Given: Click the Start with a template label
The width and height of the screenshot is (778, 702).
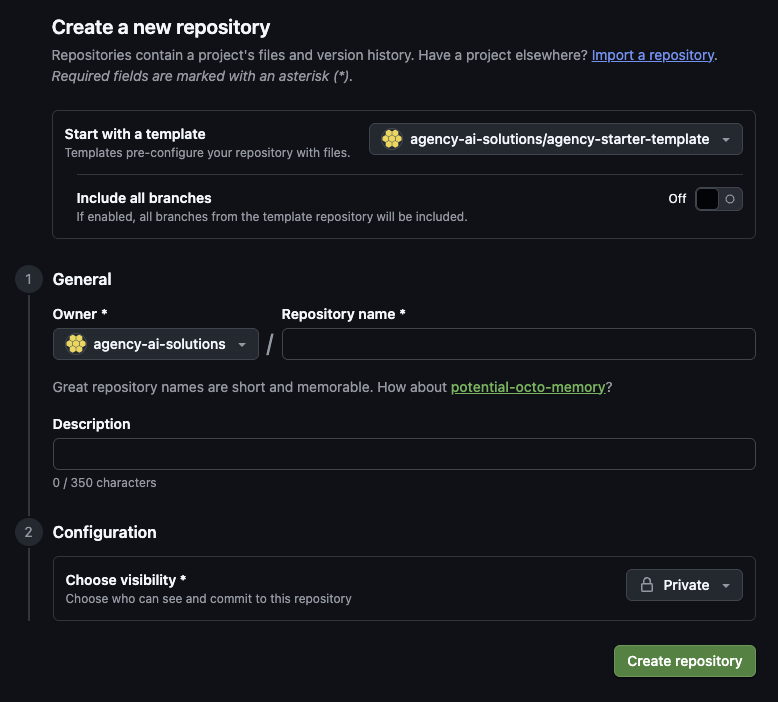Looking at the screenshot, I should 135,134.
